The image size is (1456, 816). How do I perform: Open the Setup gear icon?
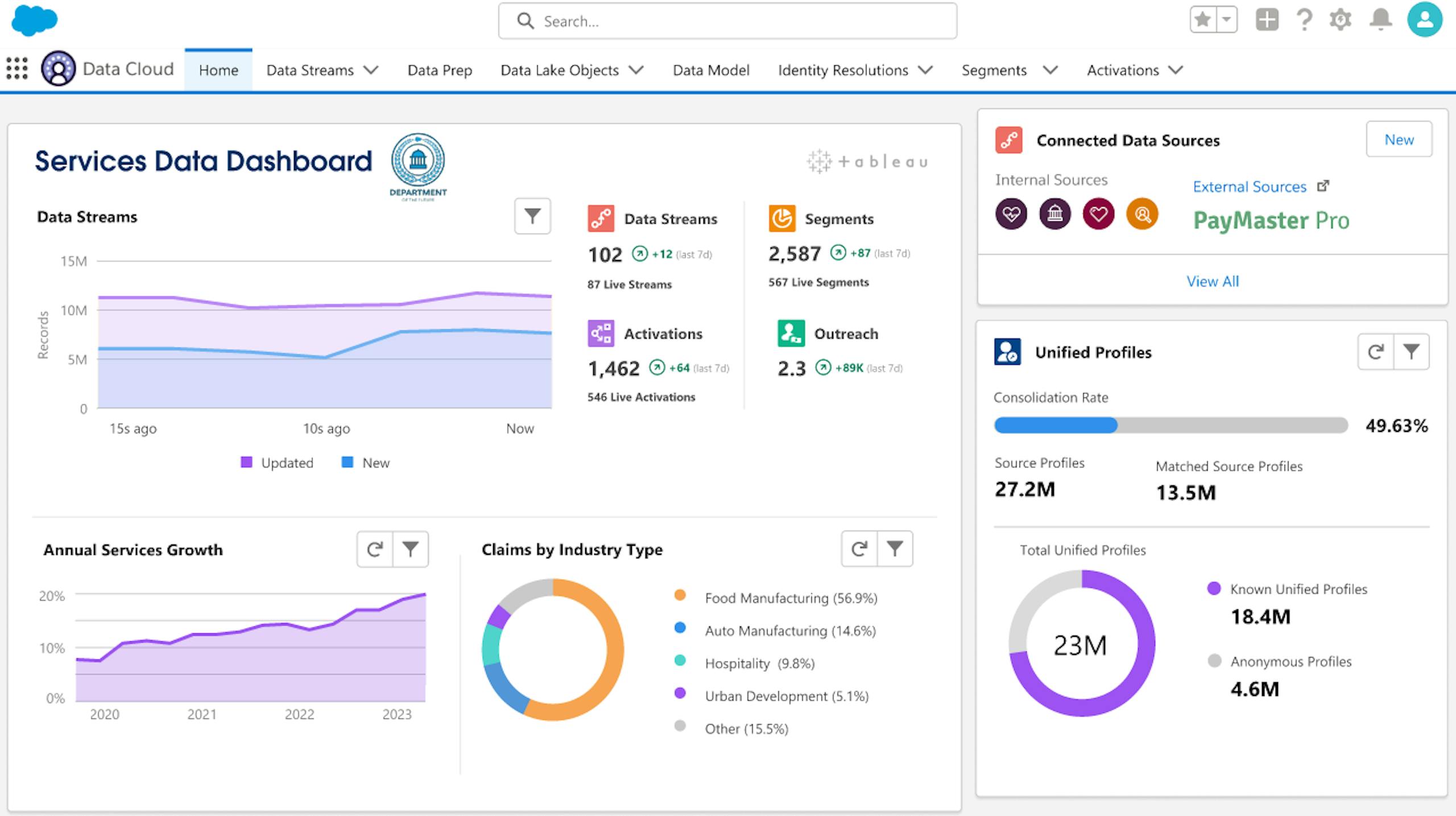click(1341, 20)
